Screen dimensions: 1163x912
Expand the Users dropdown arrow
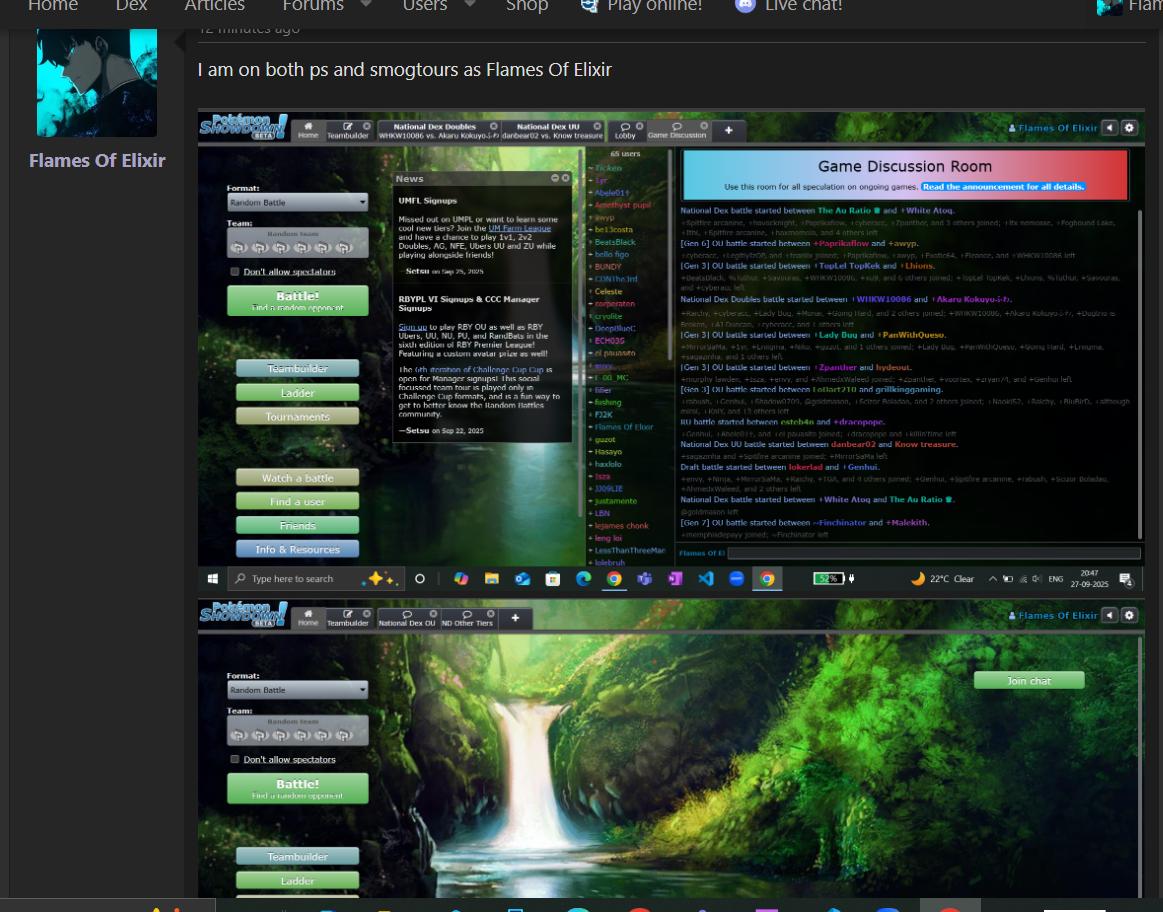(x=469, y=5)
